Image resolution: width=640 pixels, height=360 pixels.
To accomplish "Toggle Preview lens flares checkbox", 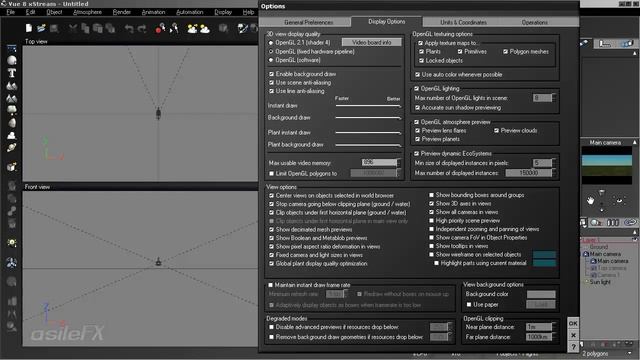I will (x=418, y=131).
